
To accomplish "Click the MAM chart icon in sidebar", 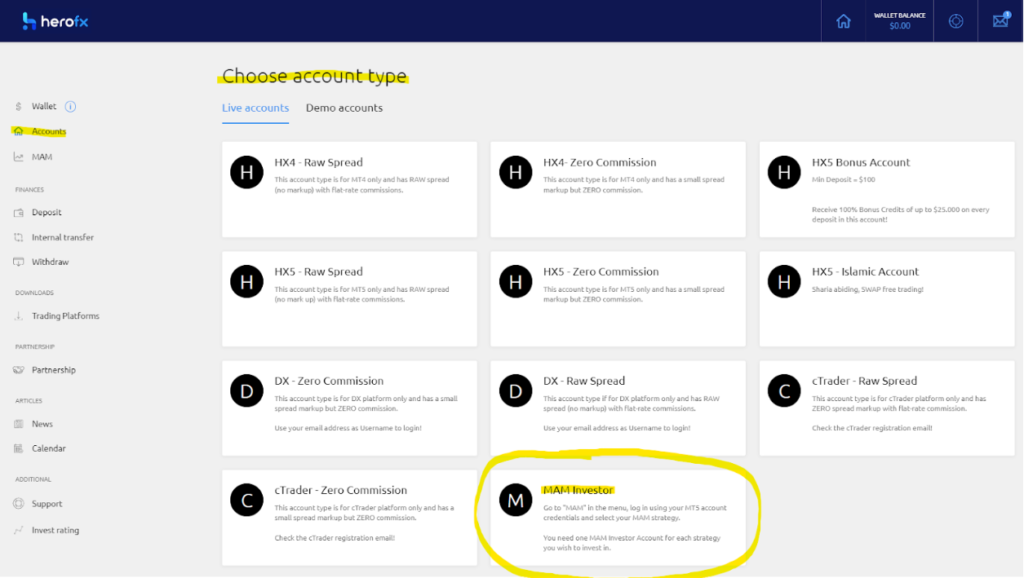I will [18, 157].
